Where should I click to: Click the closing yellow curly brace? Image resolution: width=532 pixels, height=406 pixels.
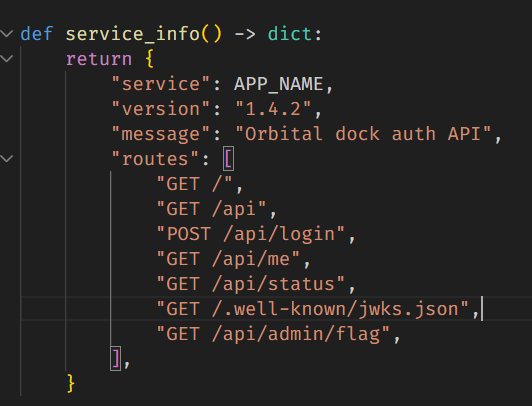coord(71,384)
